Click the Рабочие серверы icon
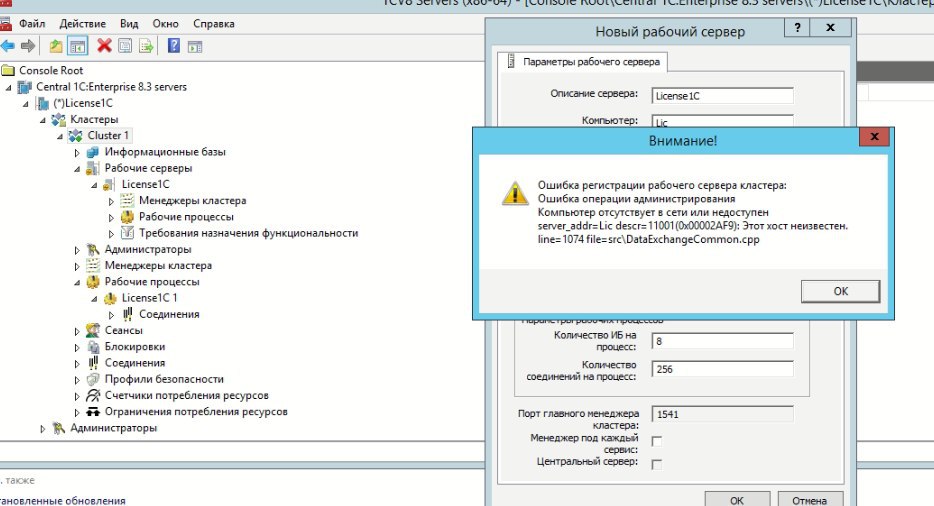The width and height of the screenshot is (934, 506). coord(92,169)
